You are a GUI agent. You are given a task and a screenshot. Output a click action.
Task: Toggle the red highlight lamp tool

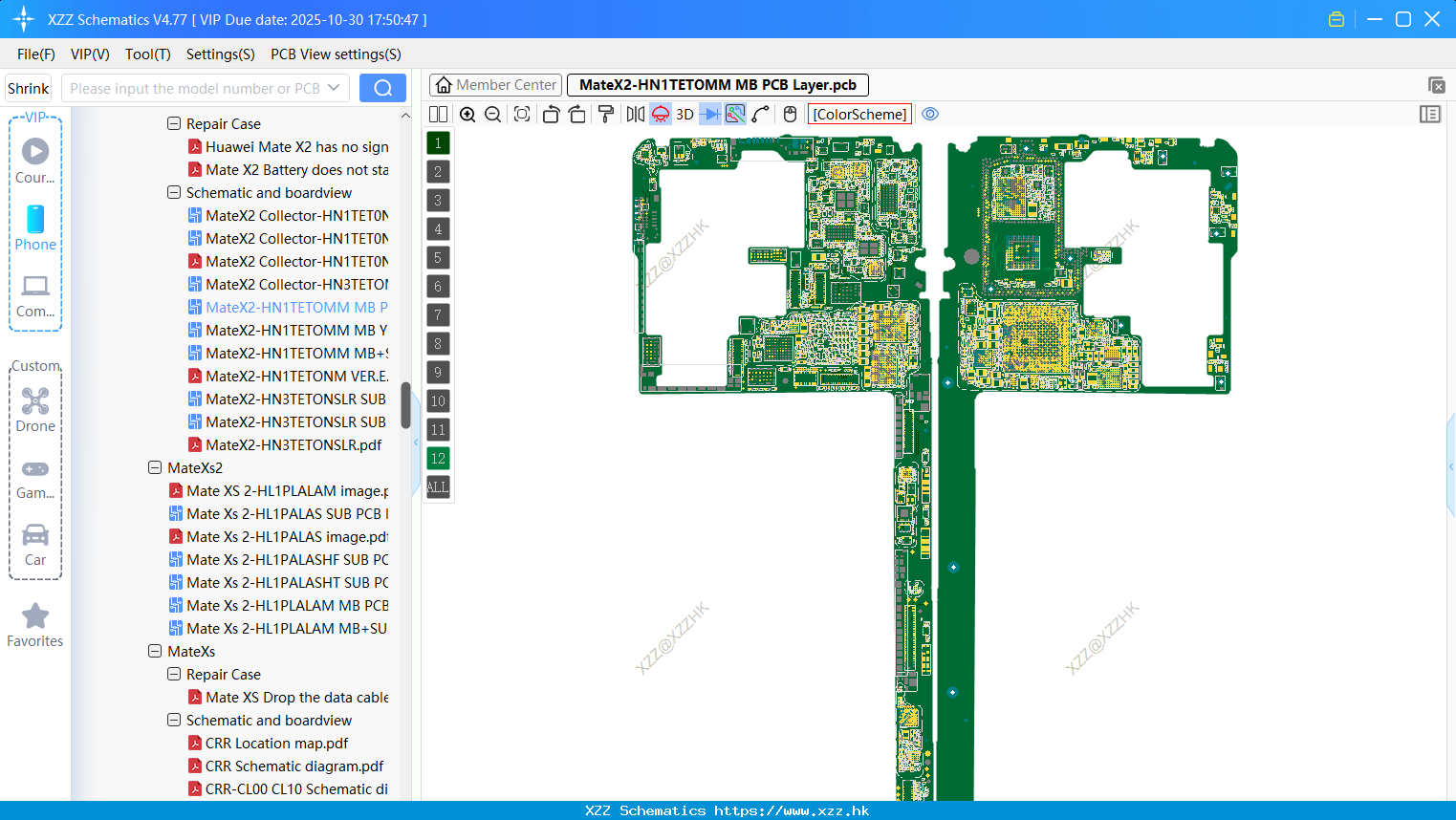click(661, 115)
